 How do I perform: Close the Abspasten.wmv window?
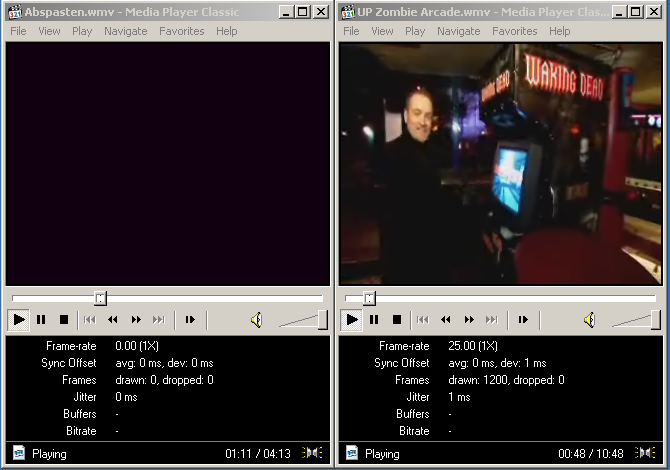coord(320,12)
